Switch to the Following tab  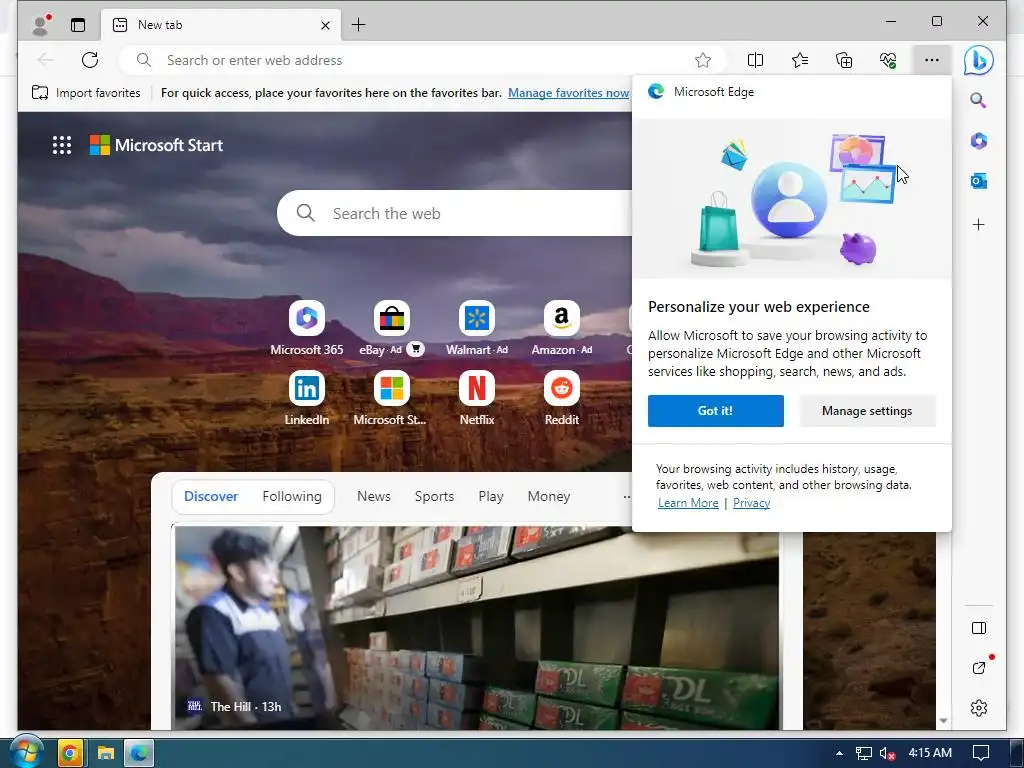click(292, 496)
